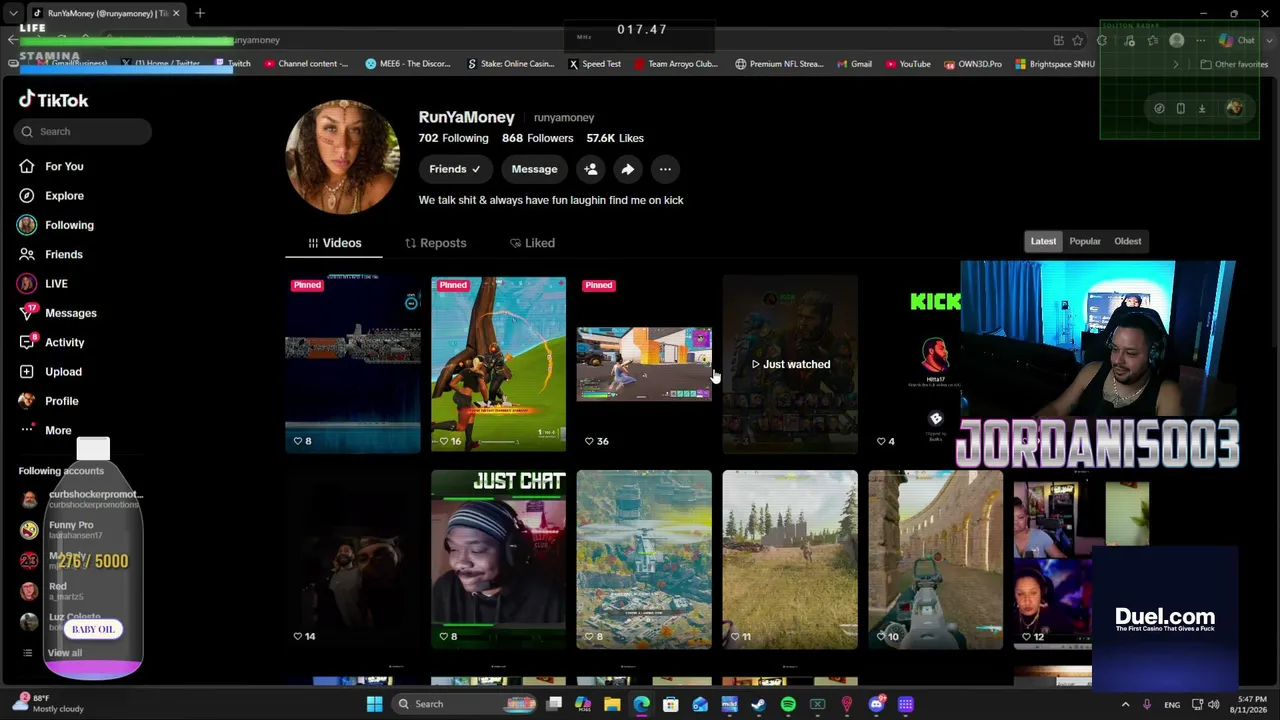Switch to the Reposts tab

tap(435, 243)
